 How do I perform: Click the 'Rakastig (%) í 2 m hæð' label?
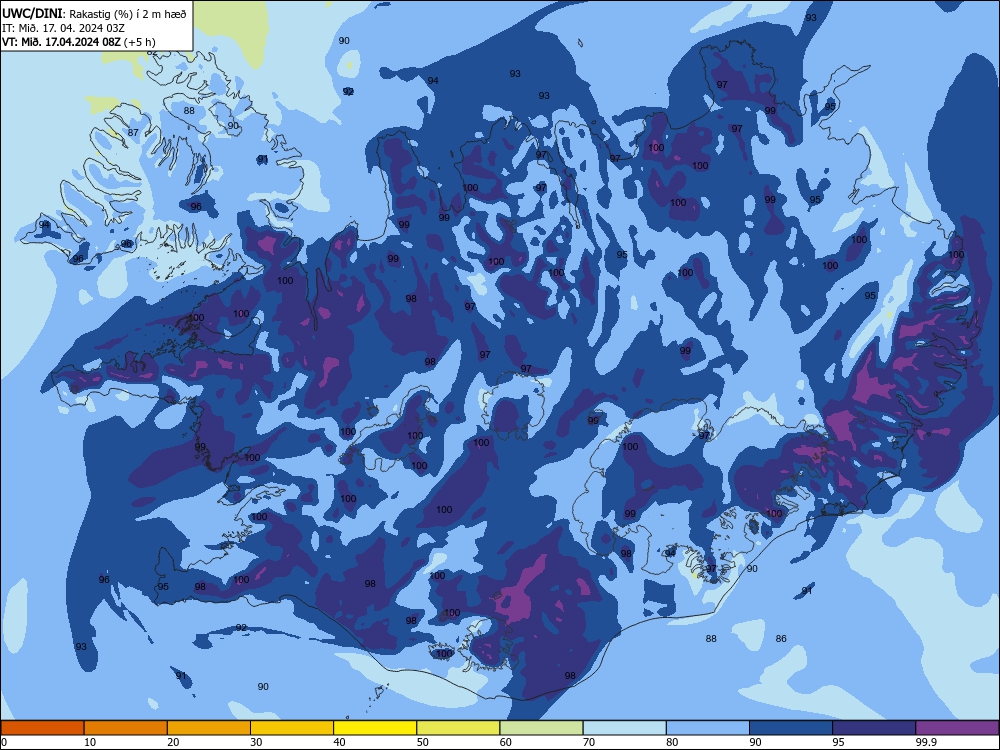pos(128,13)
